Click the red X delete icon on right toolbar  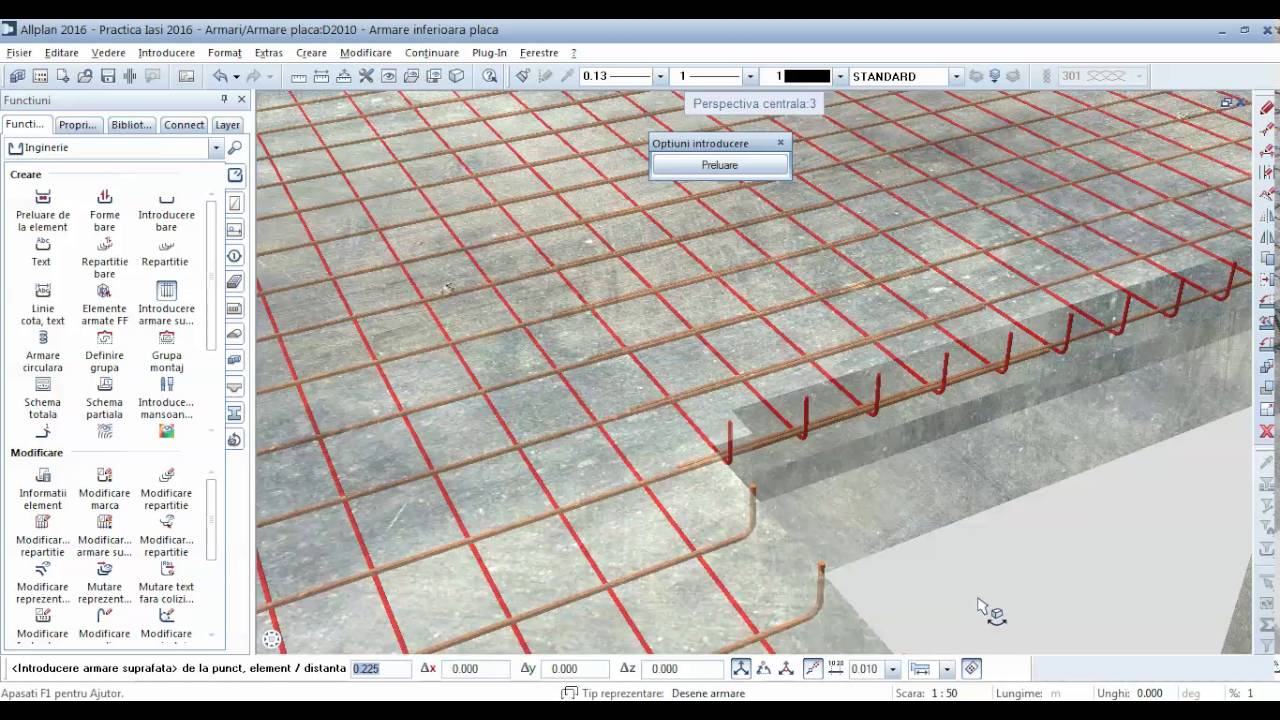pyautogui.click(x=1267, y=431)
